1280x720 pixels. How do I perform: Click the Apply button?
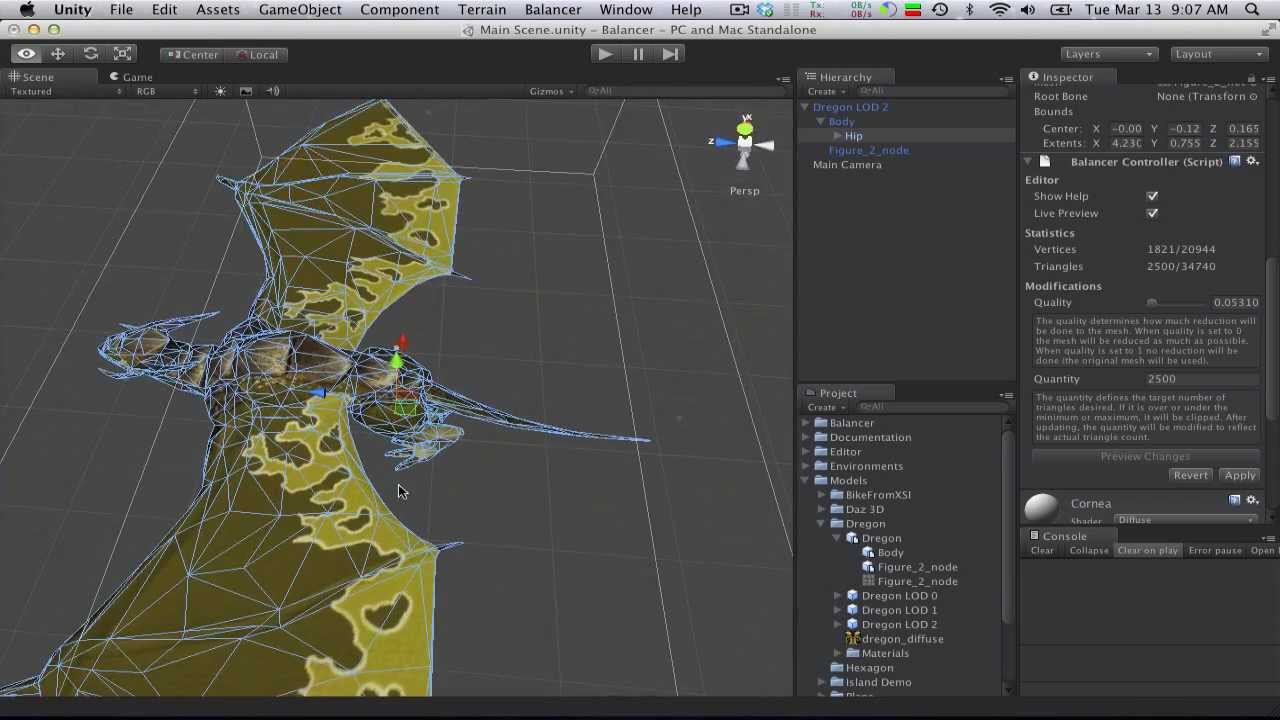click(x=1239, y=475)
